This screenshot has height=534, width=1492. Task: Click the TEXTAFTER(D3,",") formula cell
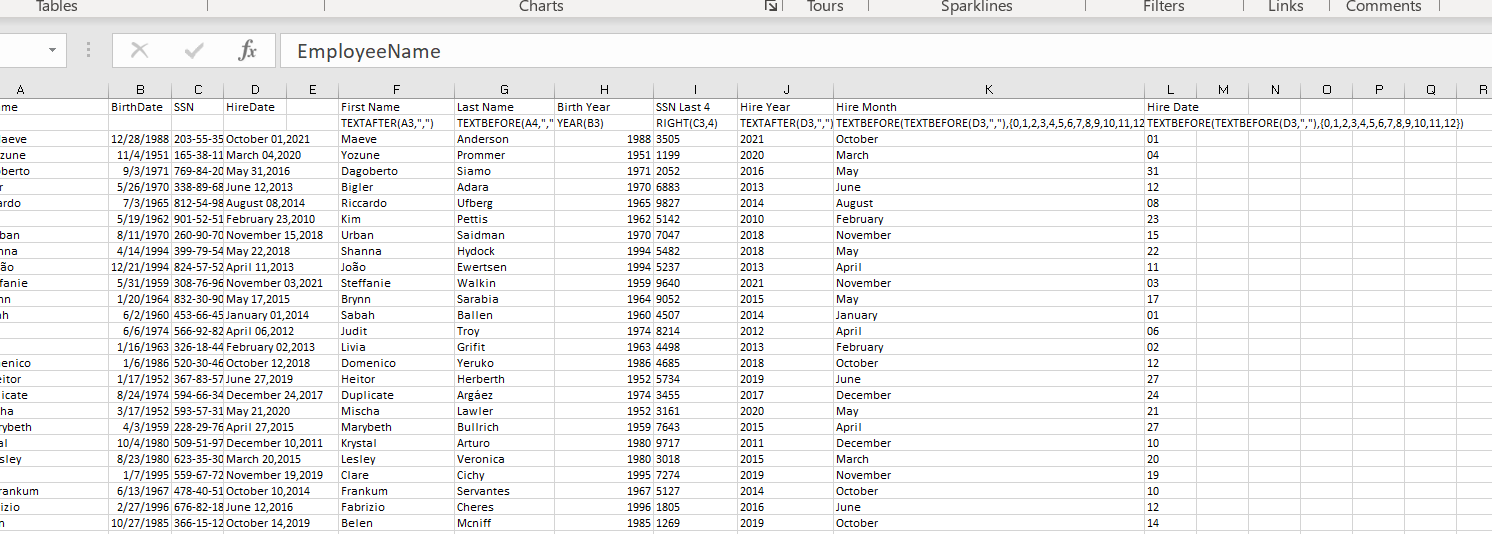pyautogui.click(x=786, y=123)
